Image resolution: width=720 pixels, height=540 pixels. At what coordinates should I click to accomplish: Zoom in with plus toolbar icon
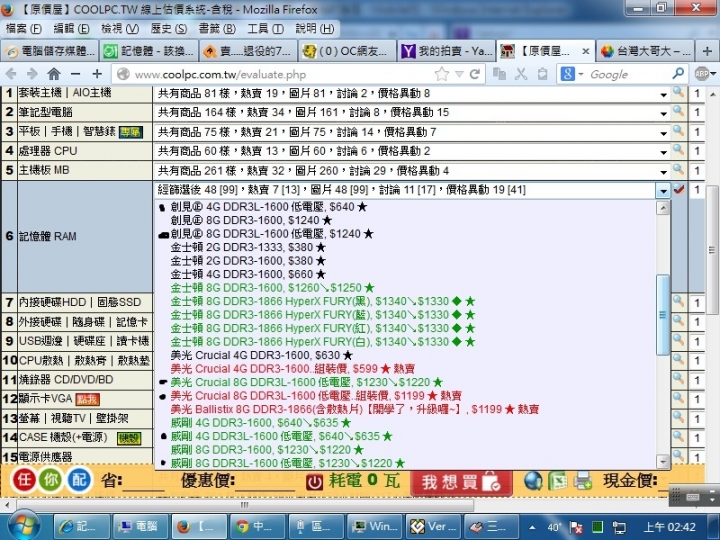97,74
